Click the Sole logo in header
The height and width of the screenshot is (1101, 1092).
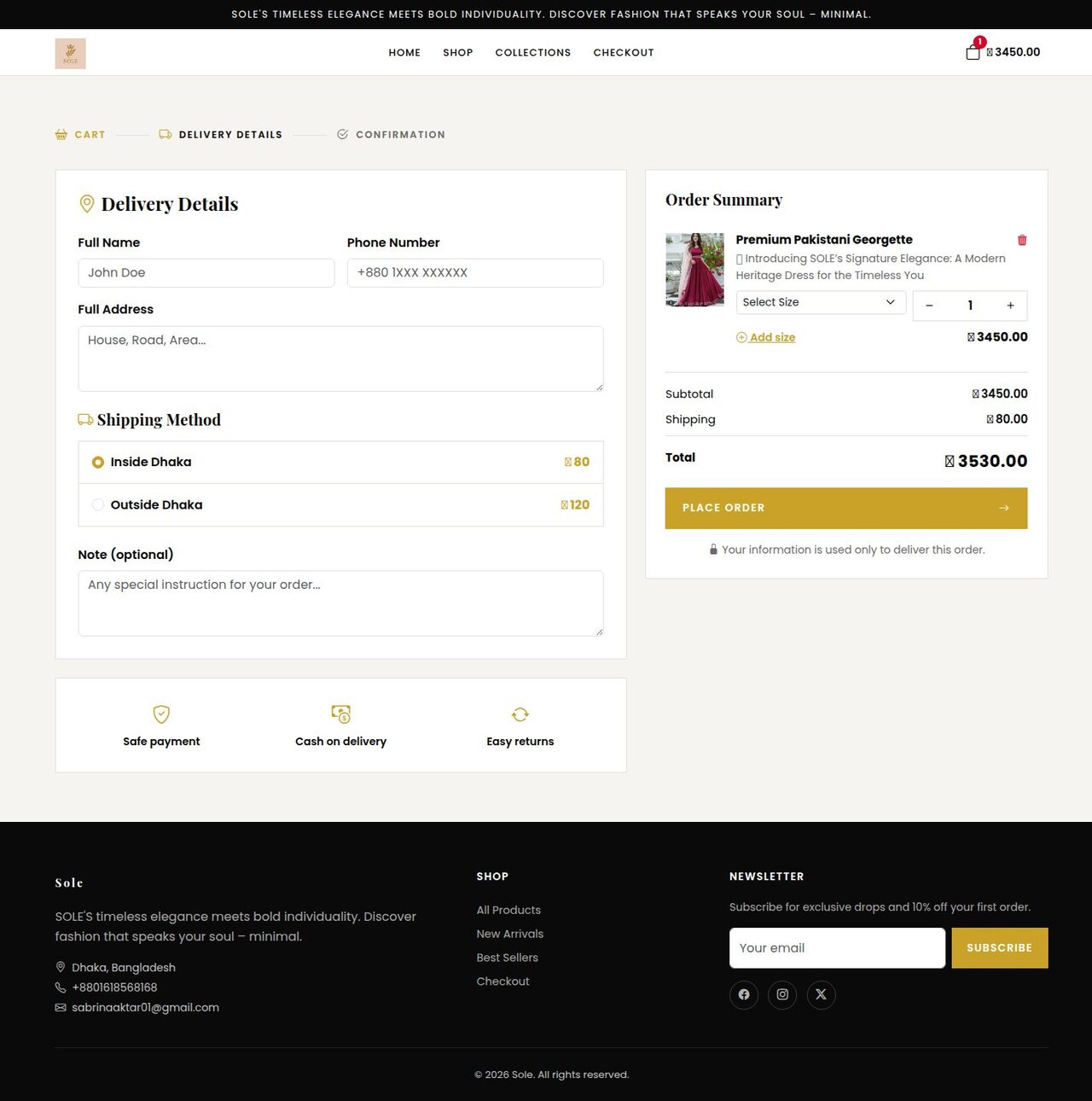pos(70,53)
